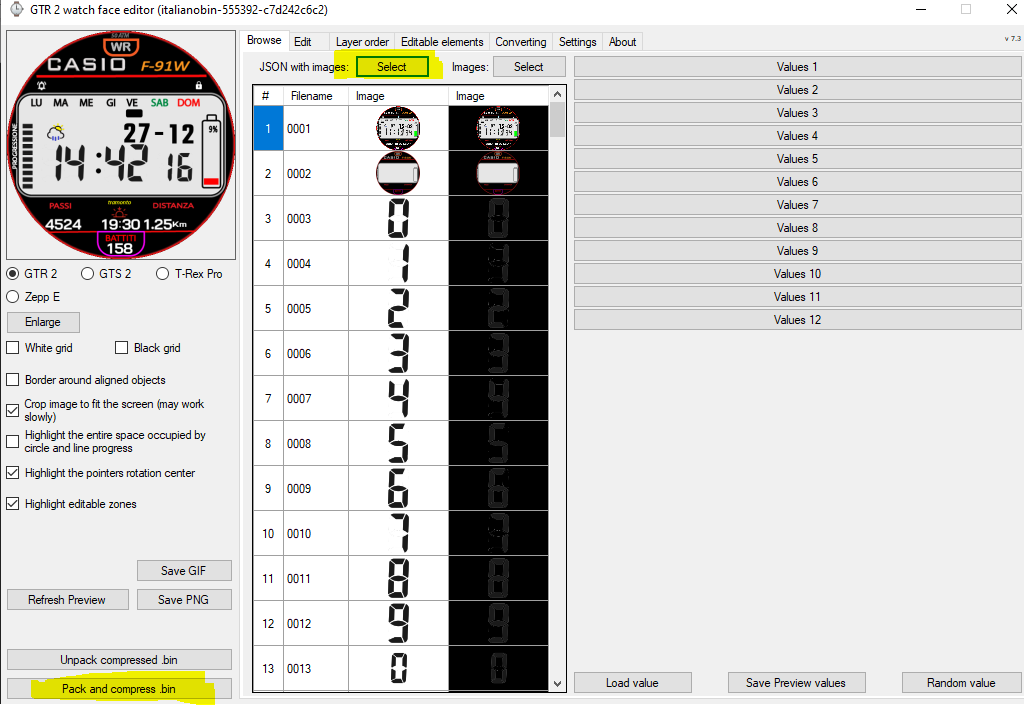Enable the White grid checkbox
Viewport: 1024px width, 705px height.
[12, 347]
